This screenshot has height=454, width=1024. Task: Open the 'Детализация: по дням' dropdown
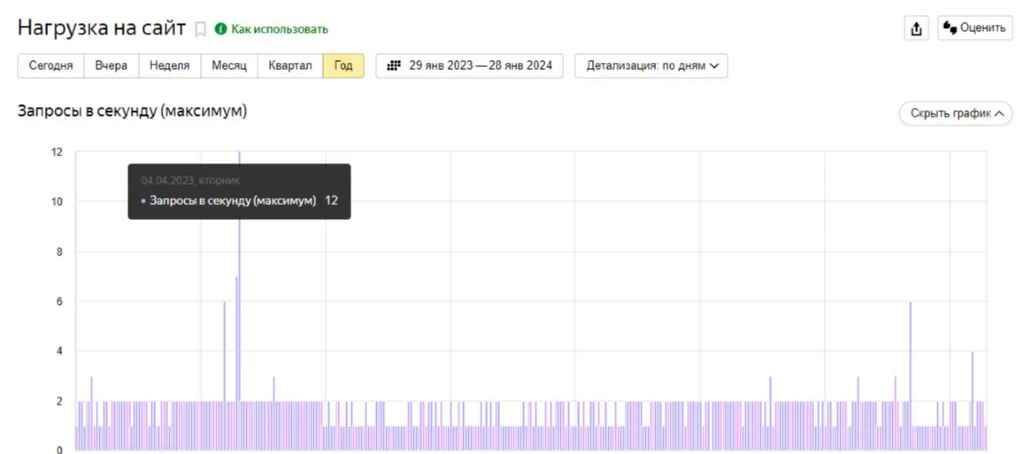pos(651,66)
